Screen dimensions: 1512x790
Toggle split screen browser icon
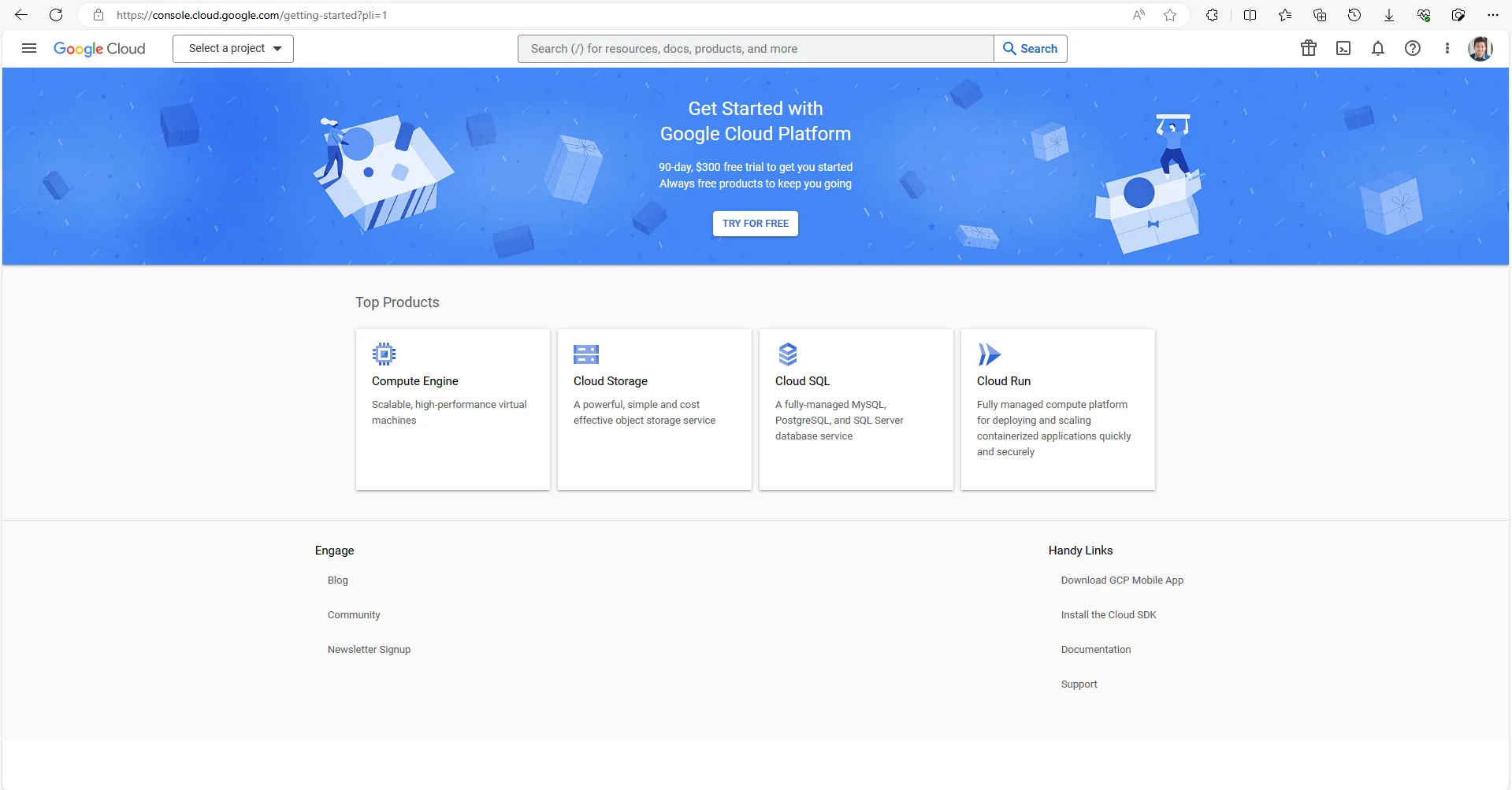[x=1250, y=15]
